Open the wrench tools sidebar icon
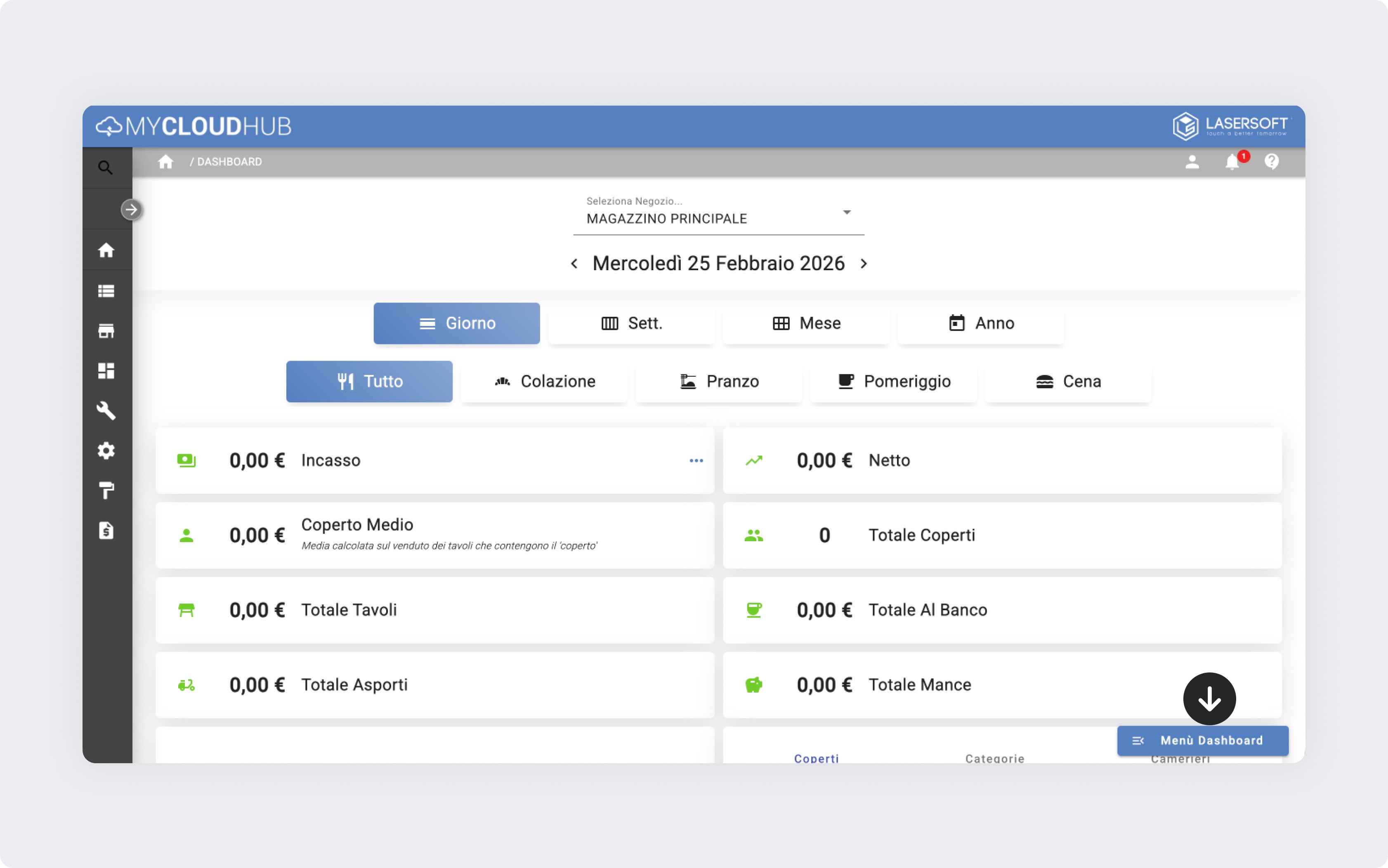The image size is (1388, 868). click(106, 411)
